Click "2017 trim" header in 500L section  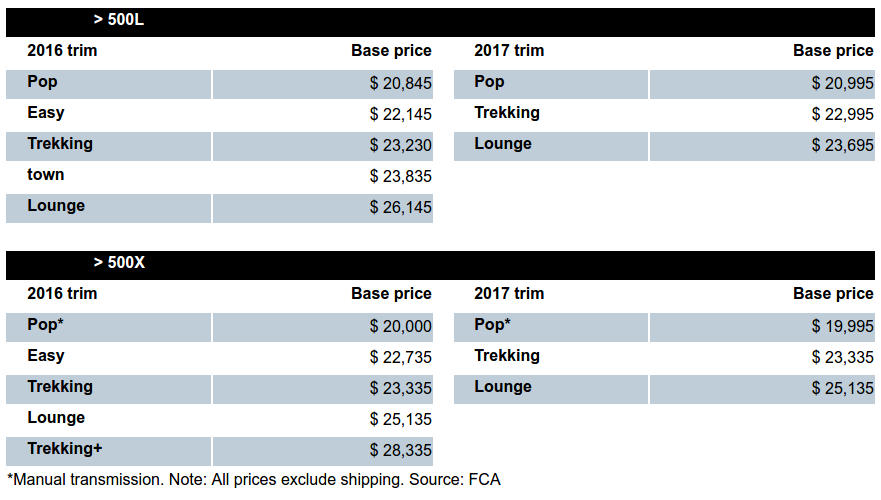pyautogui.click(x=509, y=51)
